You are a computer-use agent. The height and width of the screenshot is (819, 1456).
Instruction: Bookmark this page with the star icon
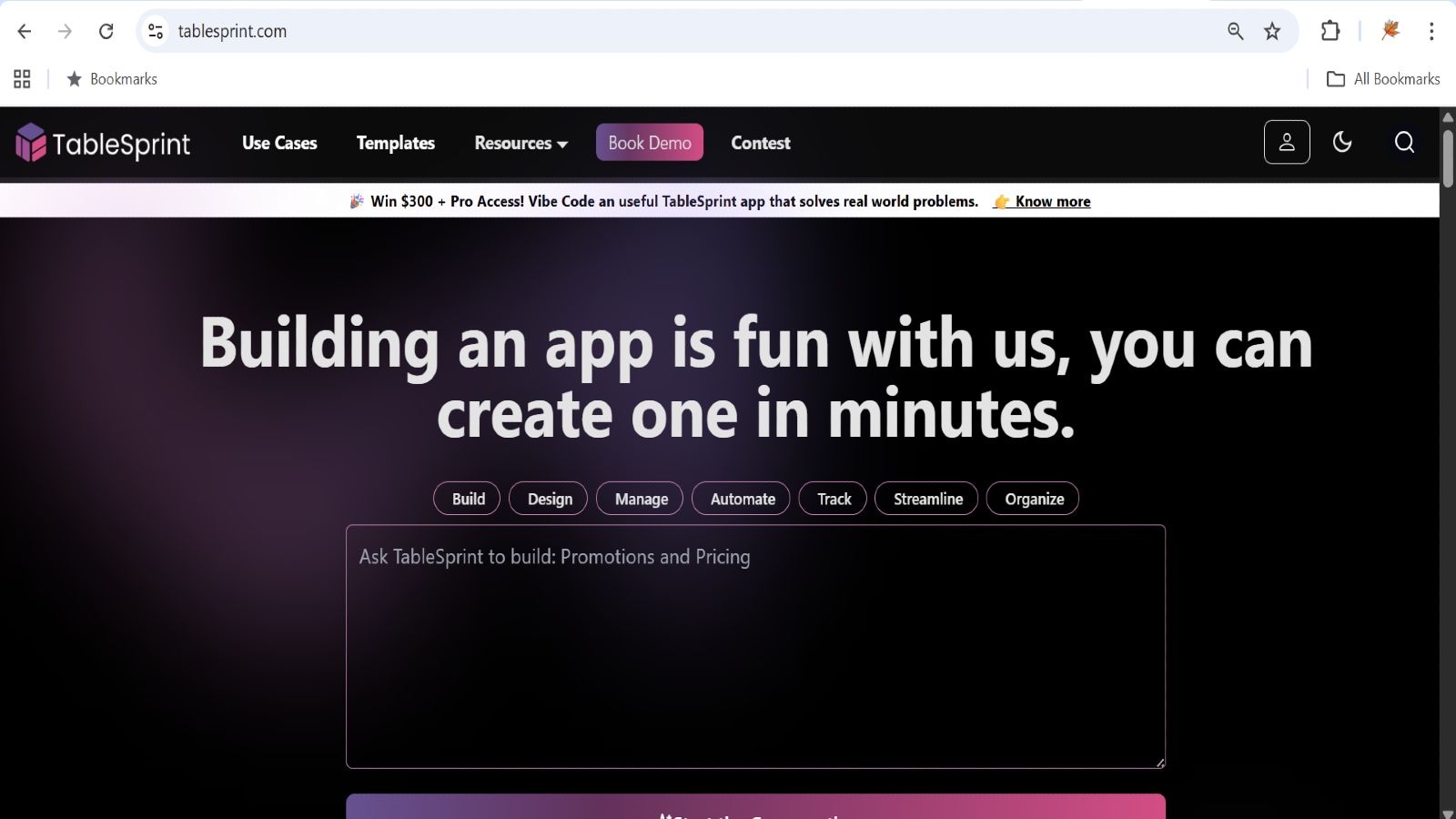1272,31
